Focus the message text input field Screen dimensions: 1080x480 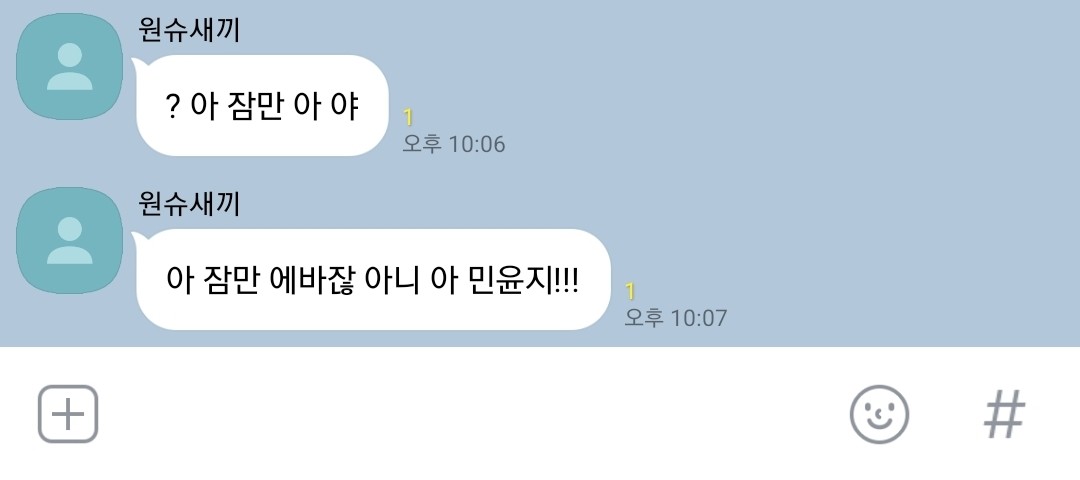[x=474, y=414]
